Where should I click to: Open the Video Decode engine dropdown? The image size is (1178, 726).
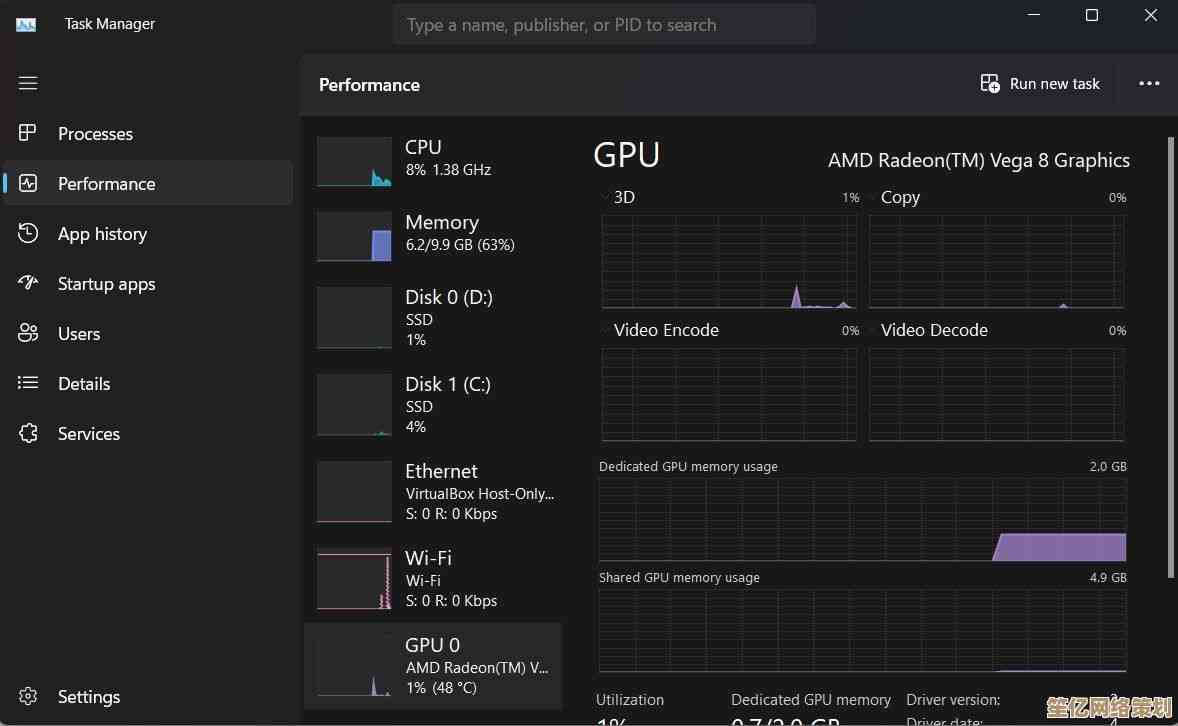coord(874,330)
